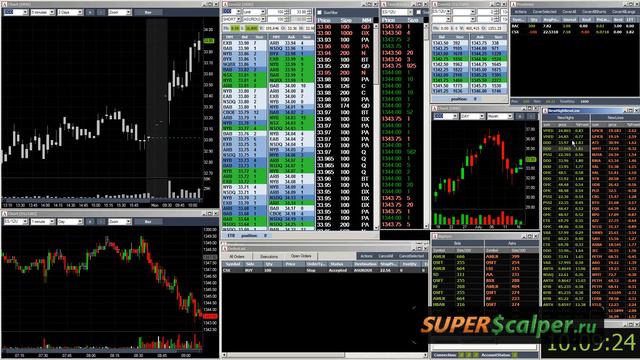Image resolution: width=640 pixels, height=360 pixels.
Task: Select BAC row in Positions table
Action: (575, 26)
